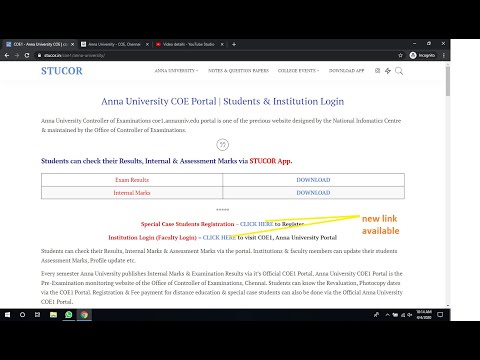480x360 pixels.
Task: Open File Explorer from the taskbar
Action: (53, 315)
